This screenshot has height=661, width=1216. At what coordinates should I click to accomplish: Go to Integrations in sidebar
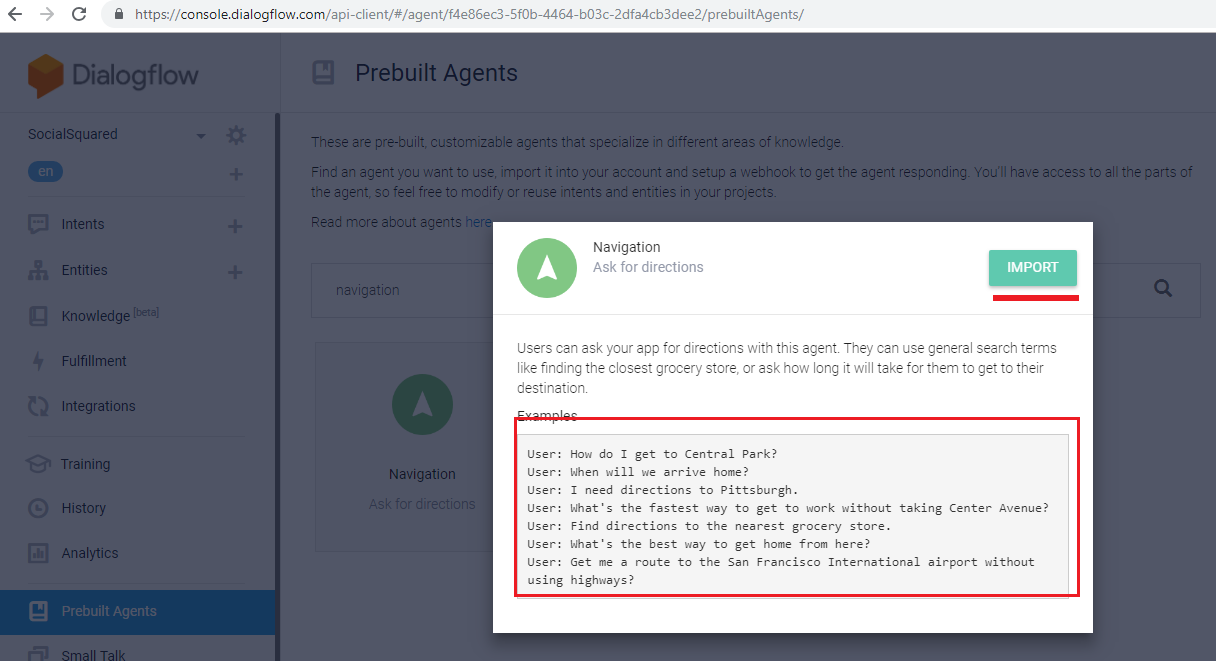[98, 406]
